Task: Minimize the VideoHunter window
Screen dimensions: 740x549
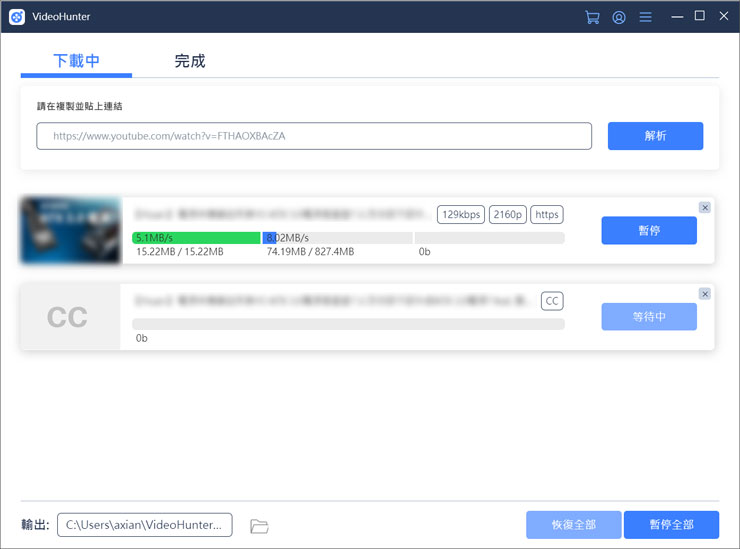Action: (x=677, y=17)
